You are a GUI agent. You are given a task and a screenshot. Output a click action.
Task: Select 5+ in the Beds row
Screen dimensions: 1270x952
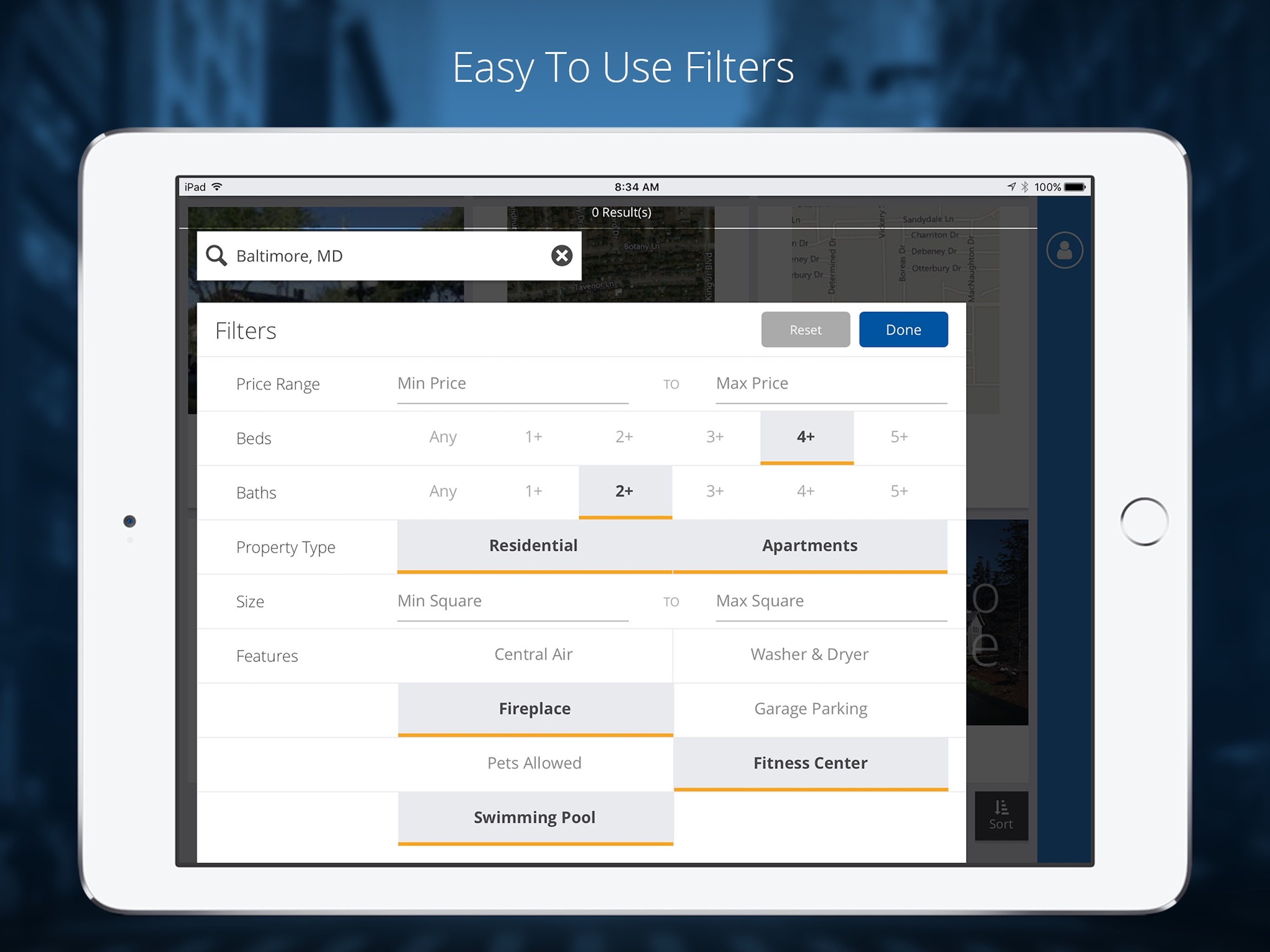[899, 437]
